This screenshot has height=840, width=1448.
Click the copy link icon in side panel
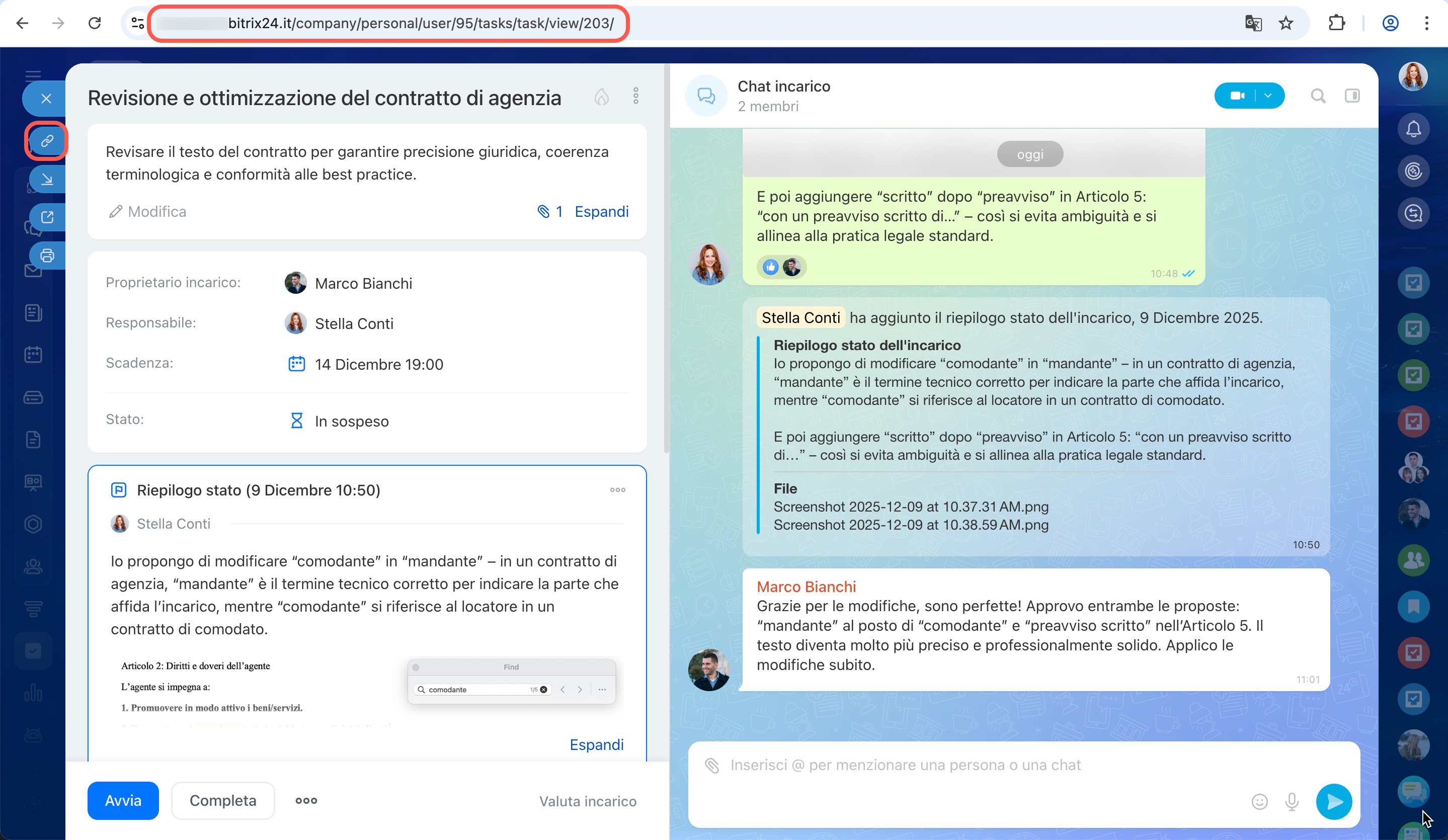[47, 140]
